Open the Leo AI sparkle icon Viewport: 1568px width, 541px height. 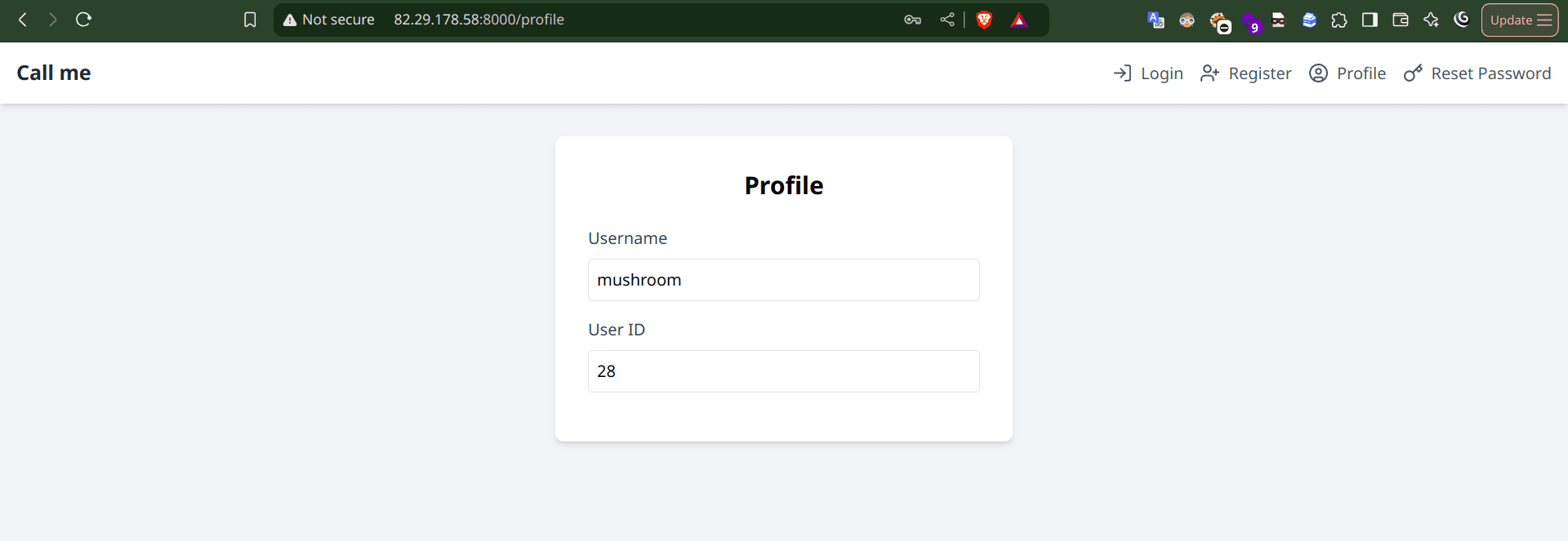click(1431, 20)
